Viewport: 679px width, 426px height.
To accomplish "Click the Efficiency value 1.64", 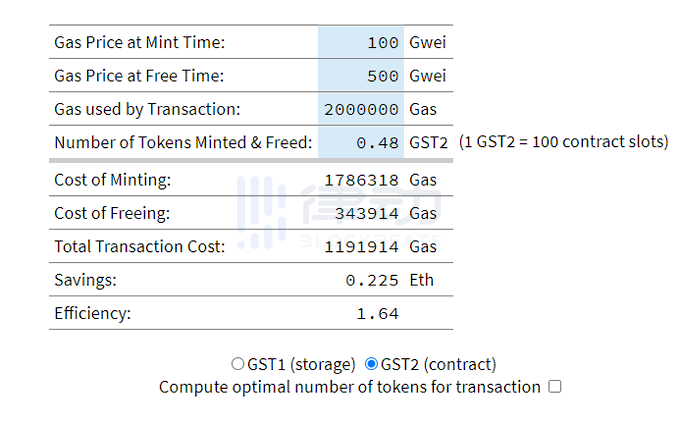I will 378,313.
